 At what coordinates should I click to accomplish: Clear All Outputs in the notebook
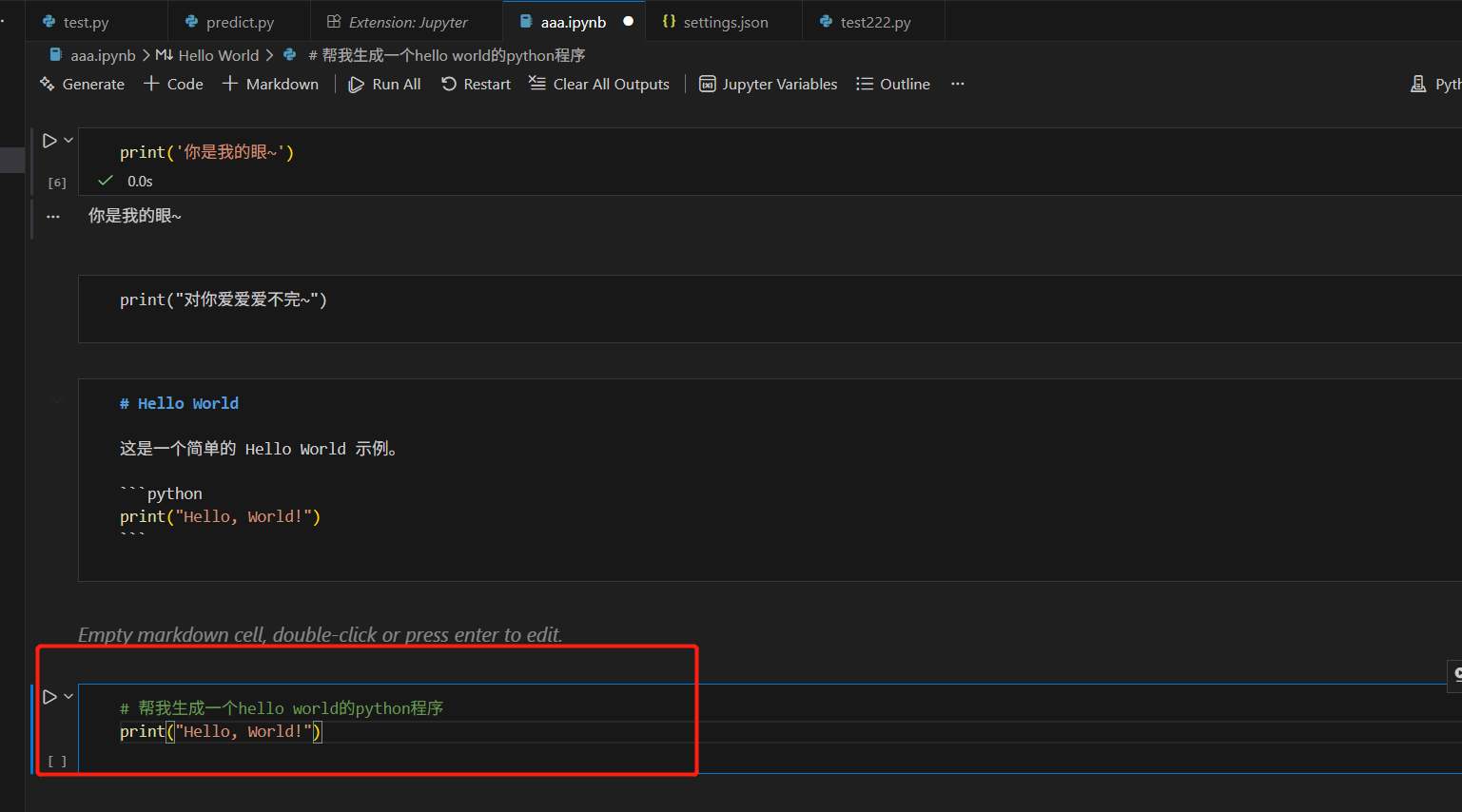pyautogui.click(x=599, y=85)
